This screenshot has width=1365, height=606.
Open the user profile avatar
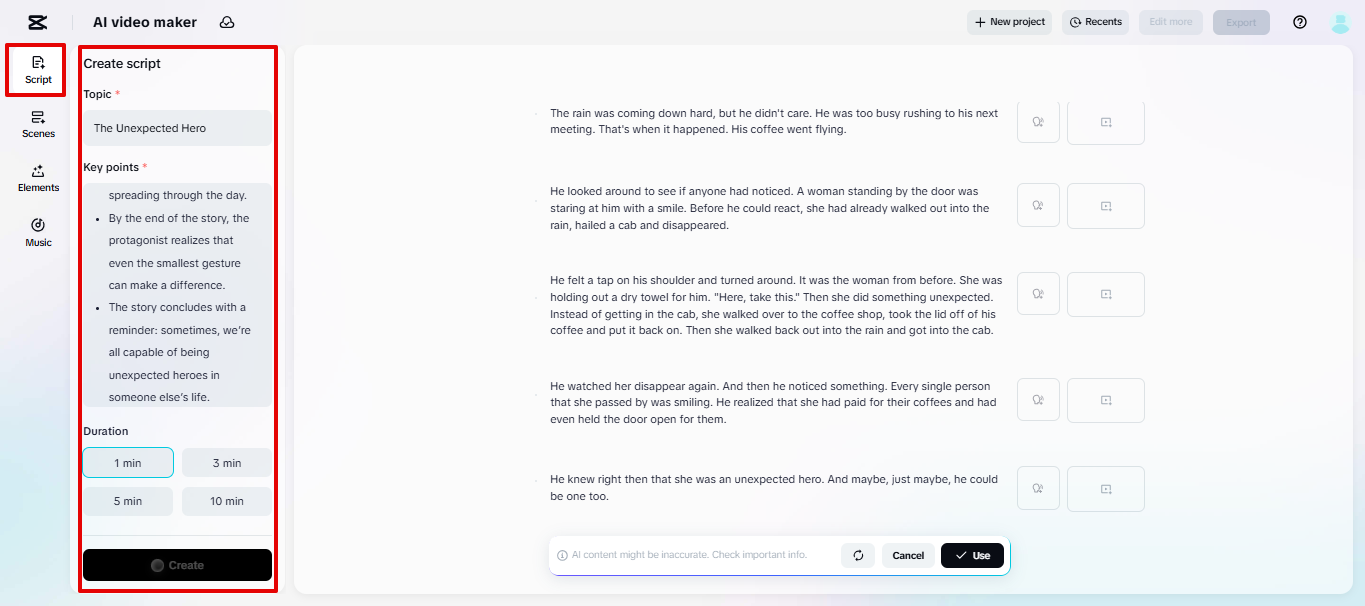click(1341, 22)
